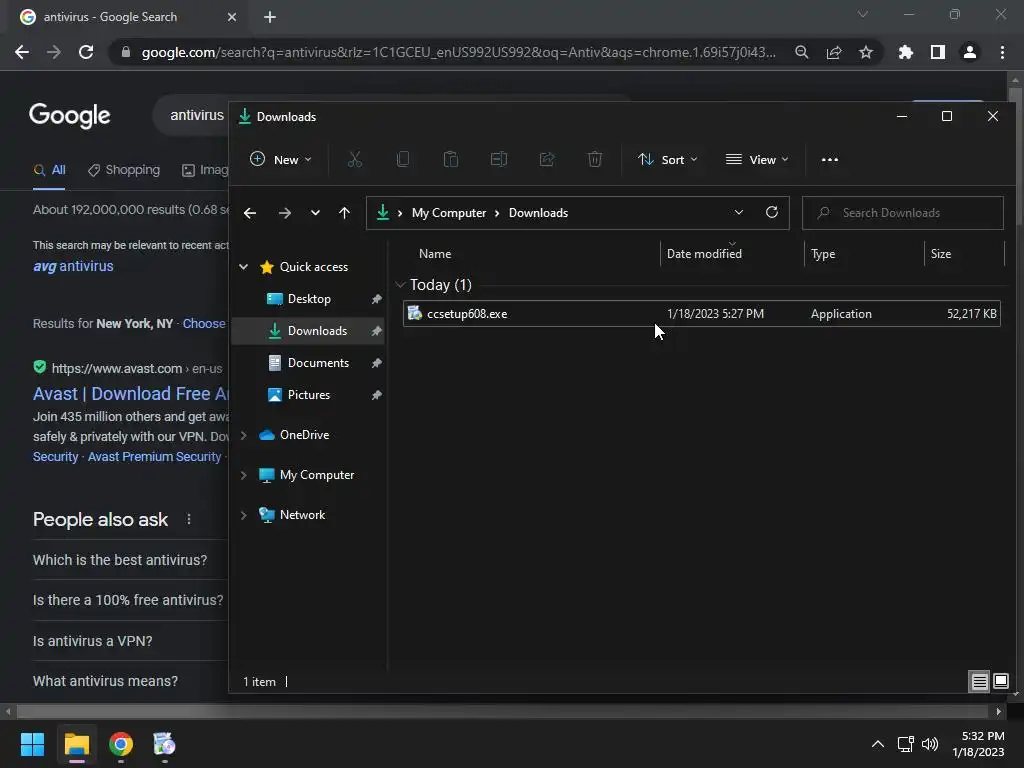Click in the Search Downloads box
1024x768 pixels.
[x=903, y=213]
